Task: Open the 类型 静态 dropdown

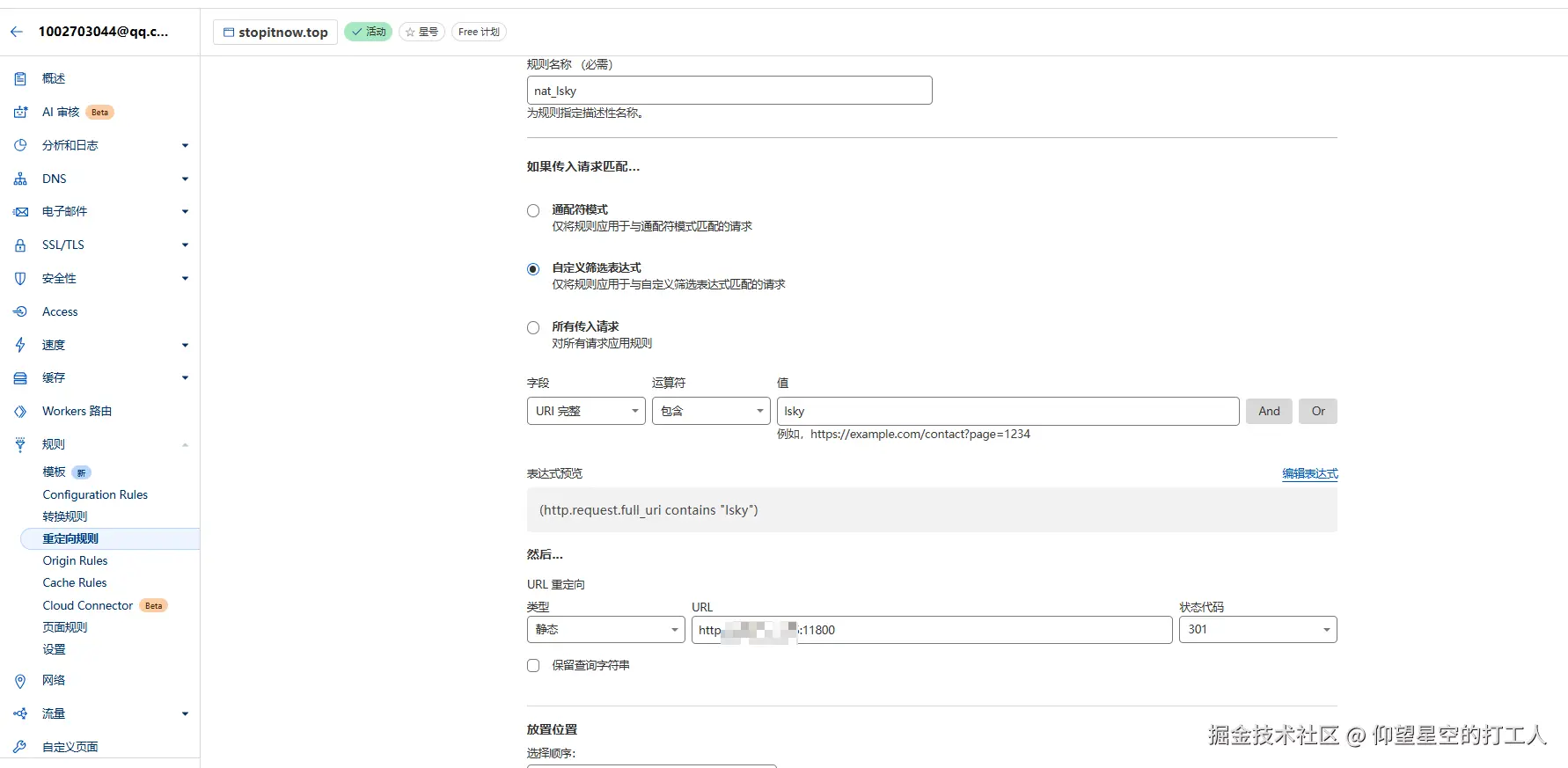Action: pyautogui.click(x=605, y=629)
